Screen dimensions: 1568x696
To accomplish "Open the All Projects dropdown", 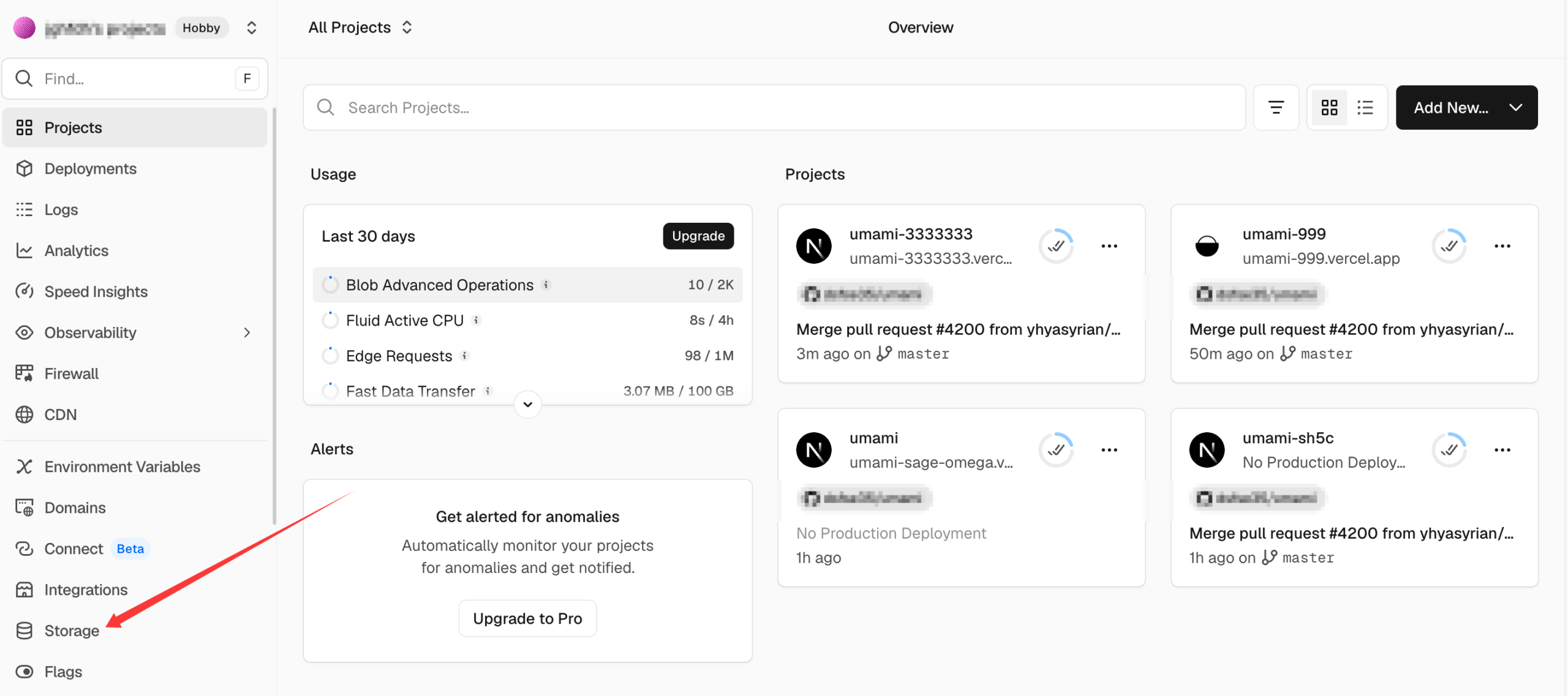I will (360, 28).
